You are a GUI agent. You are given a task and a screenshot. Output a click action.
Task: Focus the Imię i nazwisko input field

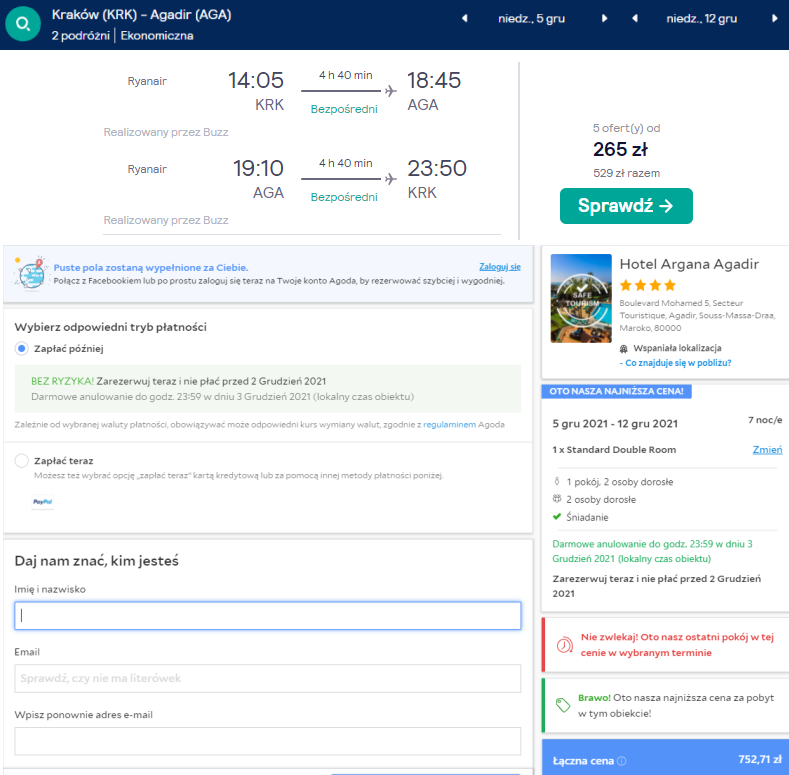click(x=268, y=615)
